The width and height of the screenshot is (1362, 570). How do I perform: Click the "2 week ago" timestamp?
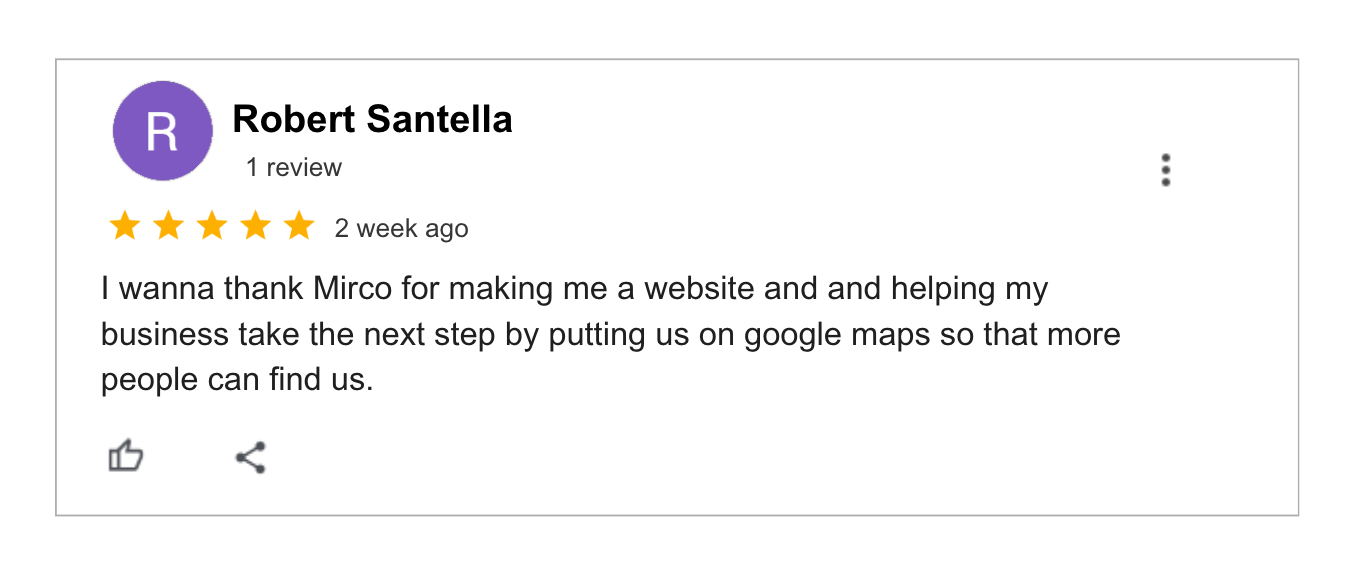[401, 229]
